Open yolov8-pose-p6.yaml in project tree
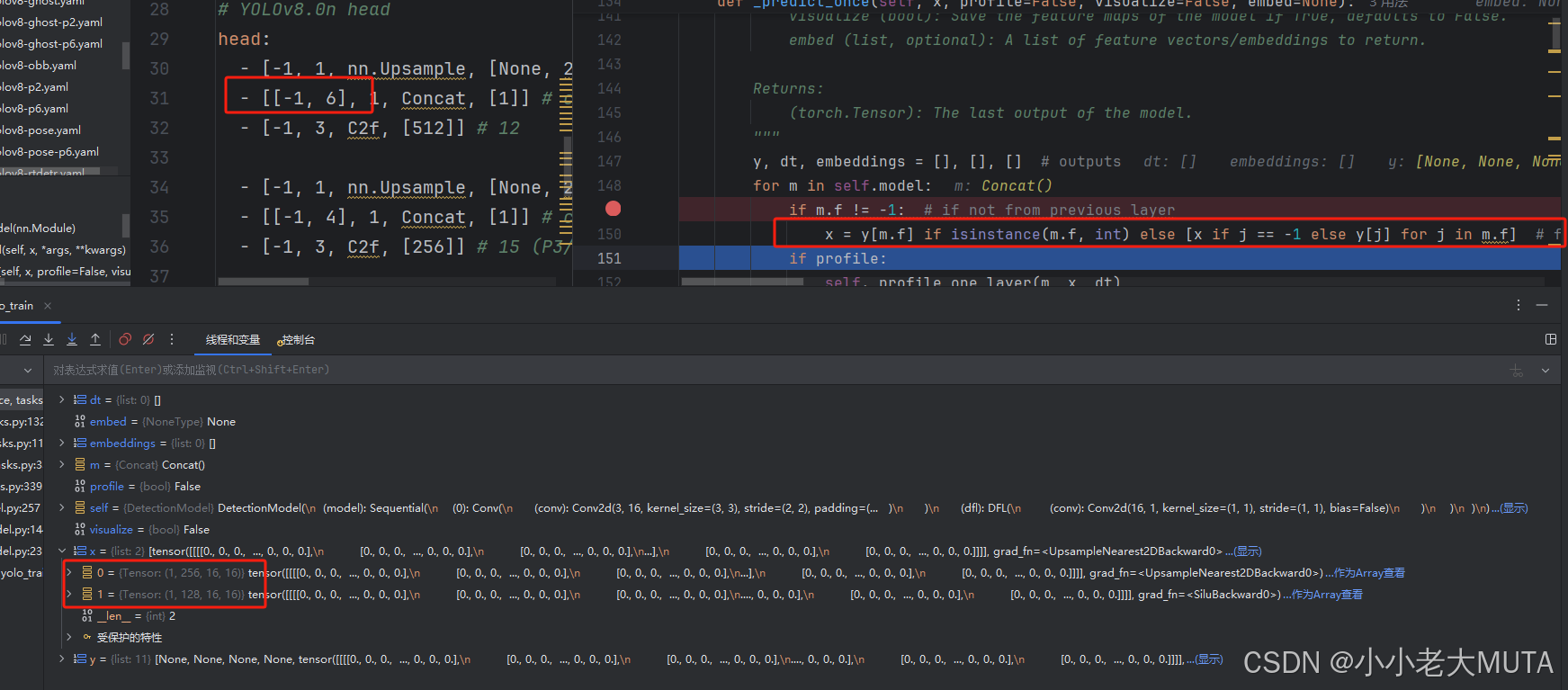The image size is (1568, 690). [x=49, y=151]
